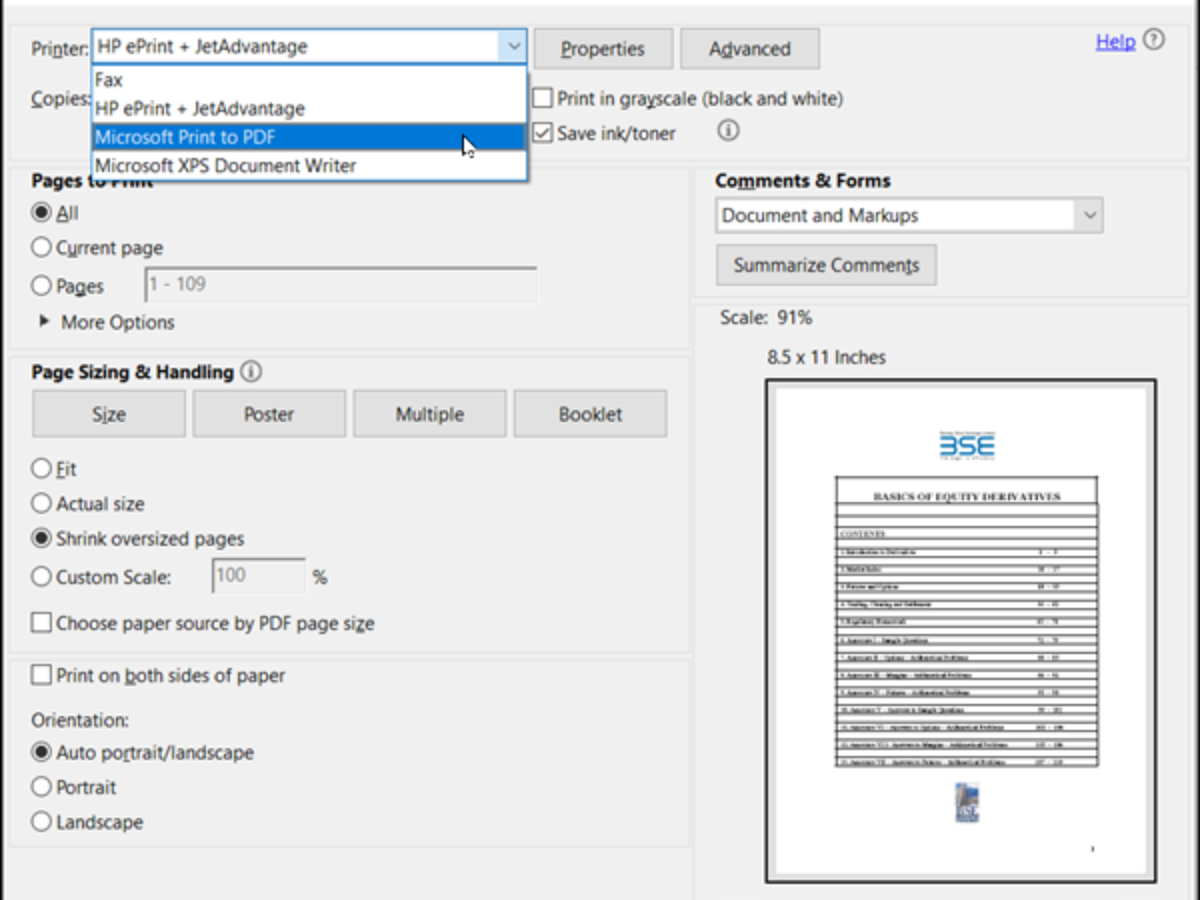Click the Page Sizing & Handling info icon
Image resolution: width=1200 pixels, height=900 pixels.
coord(251,372)
